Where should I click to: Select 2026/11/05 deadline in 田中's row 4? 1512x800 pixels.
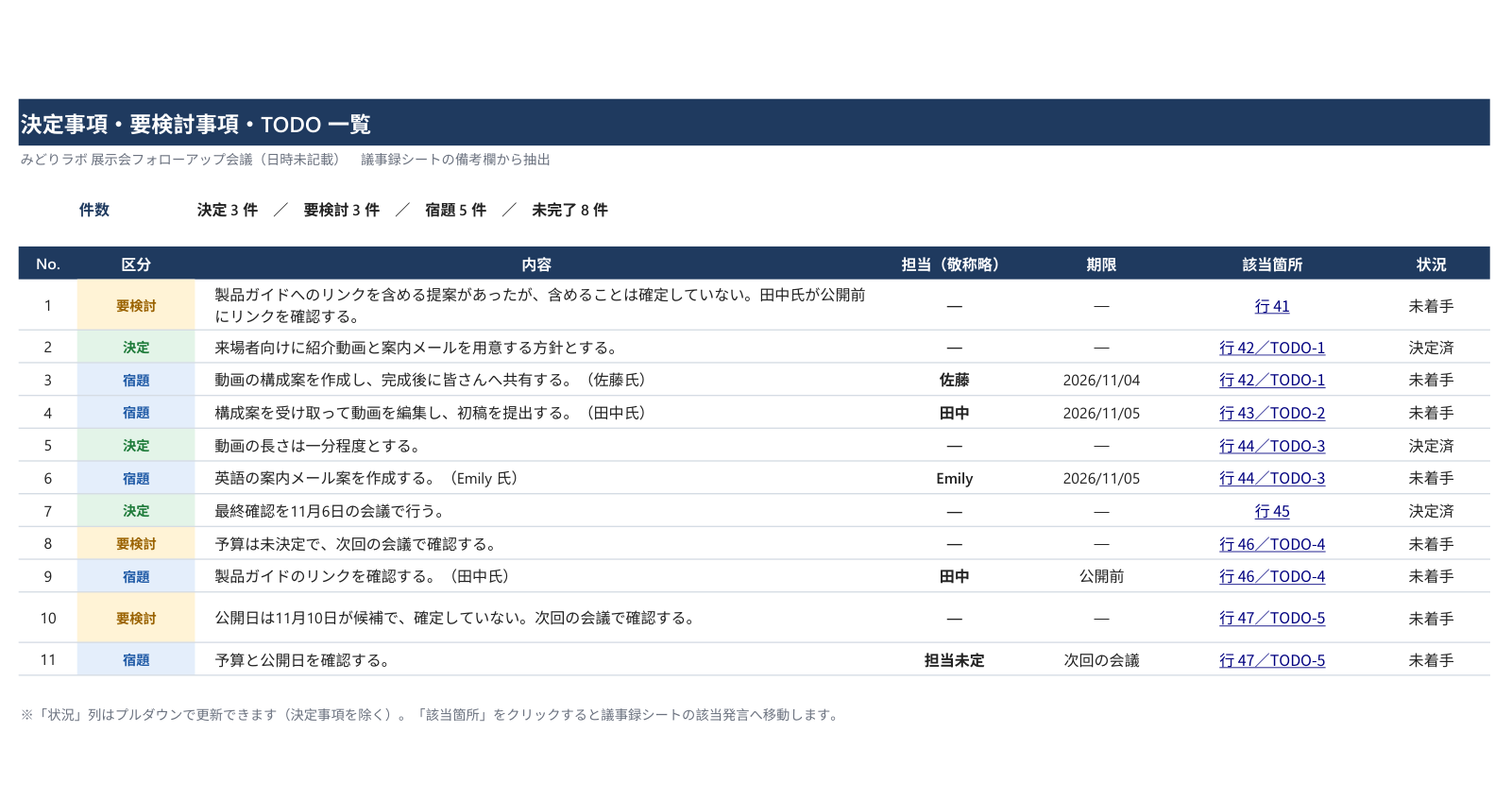click(1101, 413)
